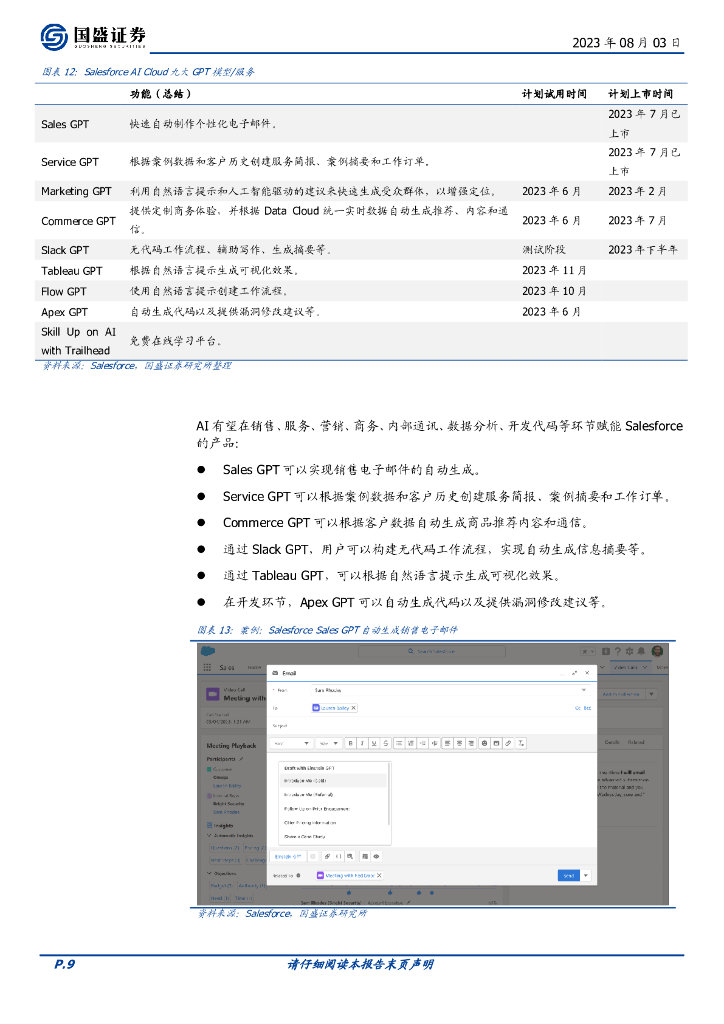The image size is (724, 1024).
Task: Click the '2023年10月' trial date cell
Action: pos(554,291)
